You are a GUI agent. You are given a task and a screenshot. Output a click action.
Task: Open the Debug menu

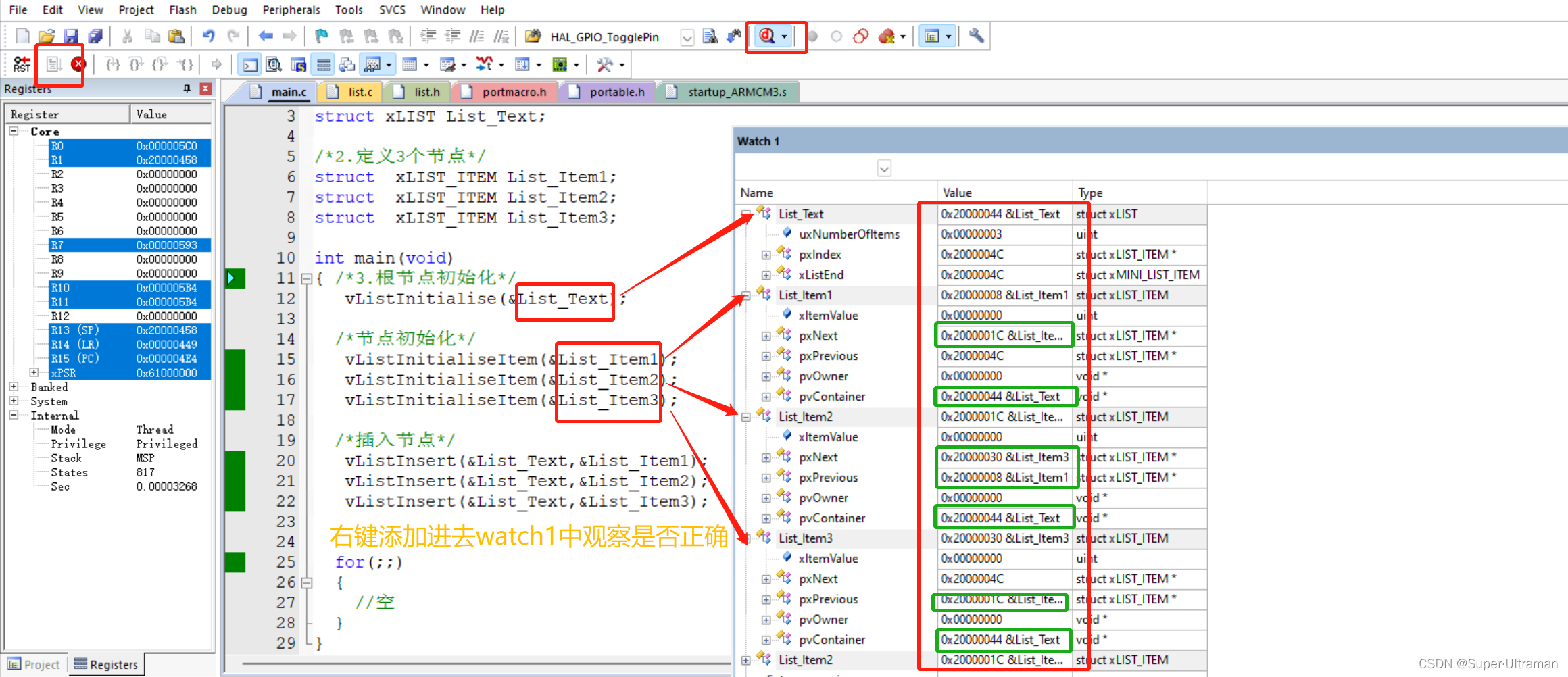[x=229, y=9]
